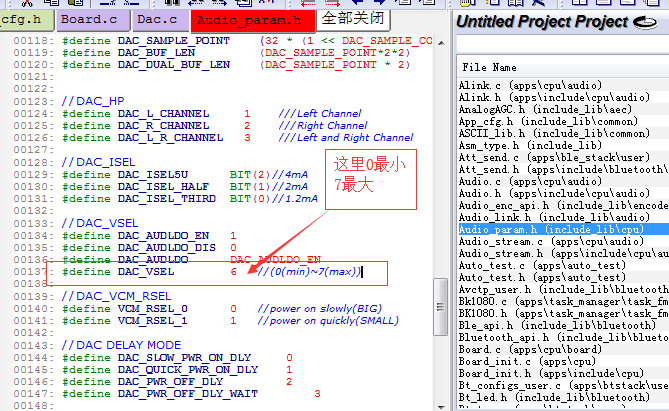Open Audio.c in file list
The image size is (669, 411).
click(x=530, y=181)
